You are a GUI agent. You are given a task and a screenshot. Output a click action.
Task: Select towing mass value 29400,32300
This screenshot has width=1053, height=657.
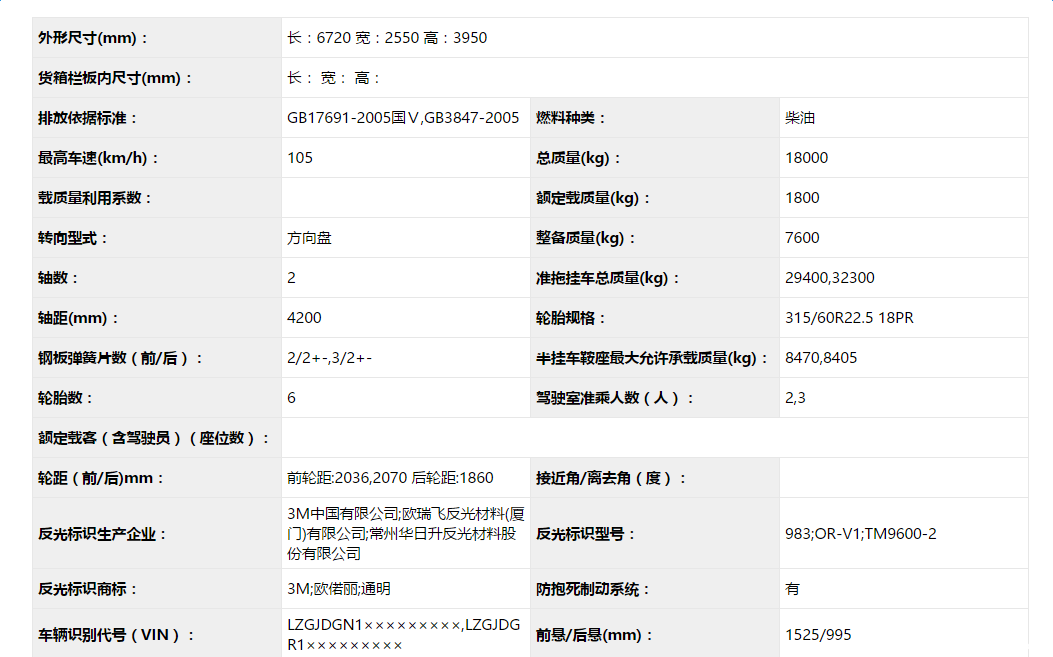pos(829,278)
